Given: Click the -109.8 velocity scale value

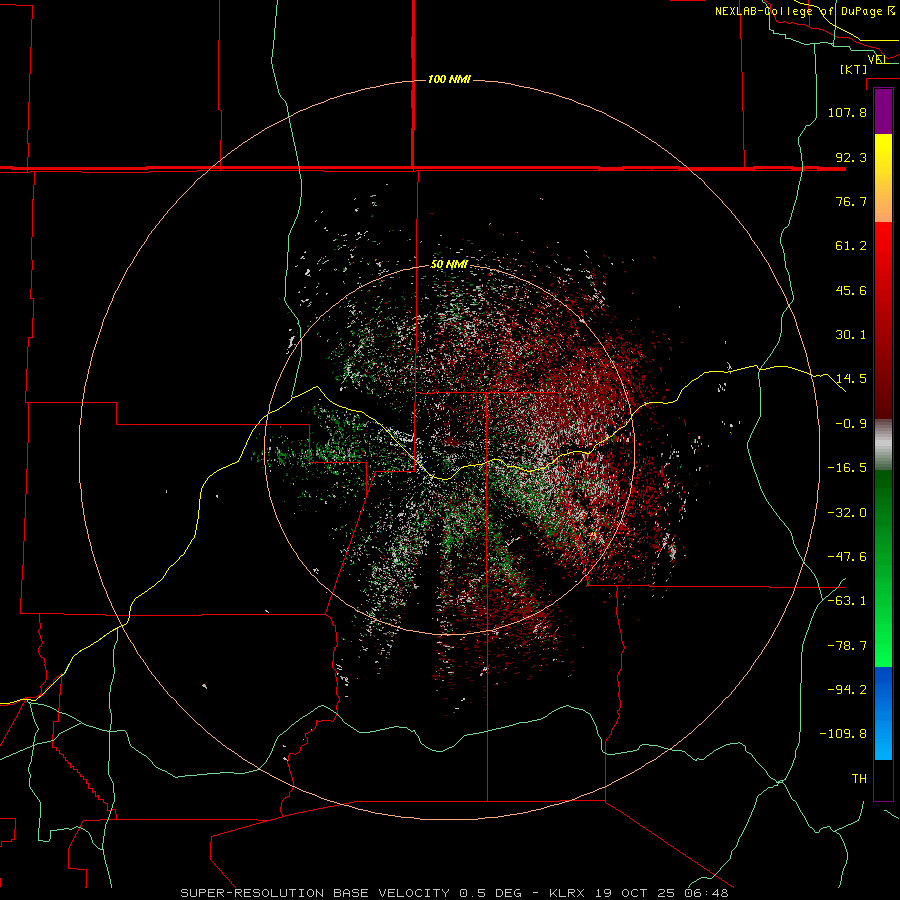Looking at the screenshot, I should click(x=843, y=734).
